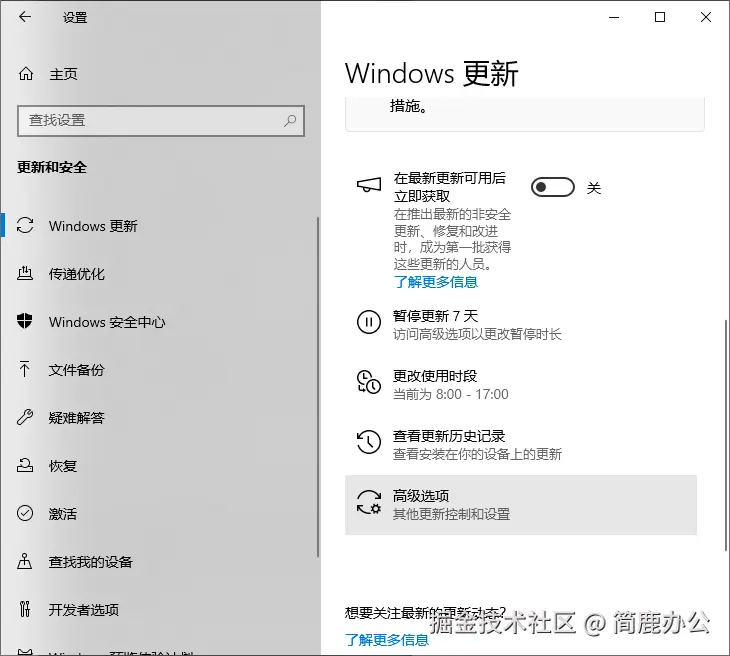Viewport: 730px width, 656px height.
Task: Click the 当前为 8:00 - 17:00 text
Action: coord(451,394)
